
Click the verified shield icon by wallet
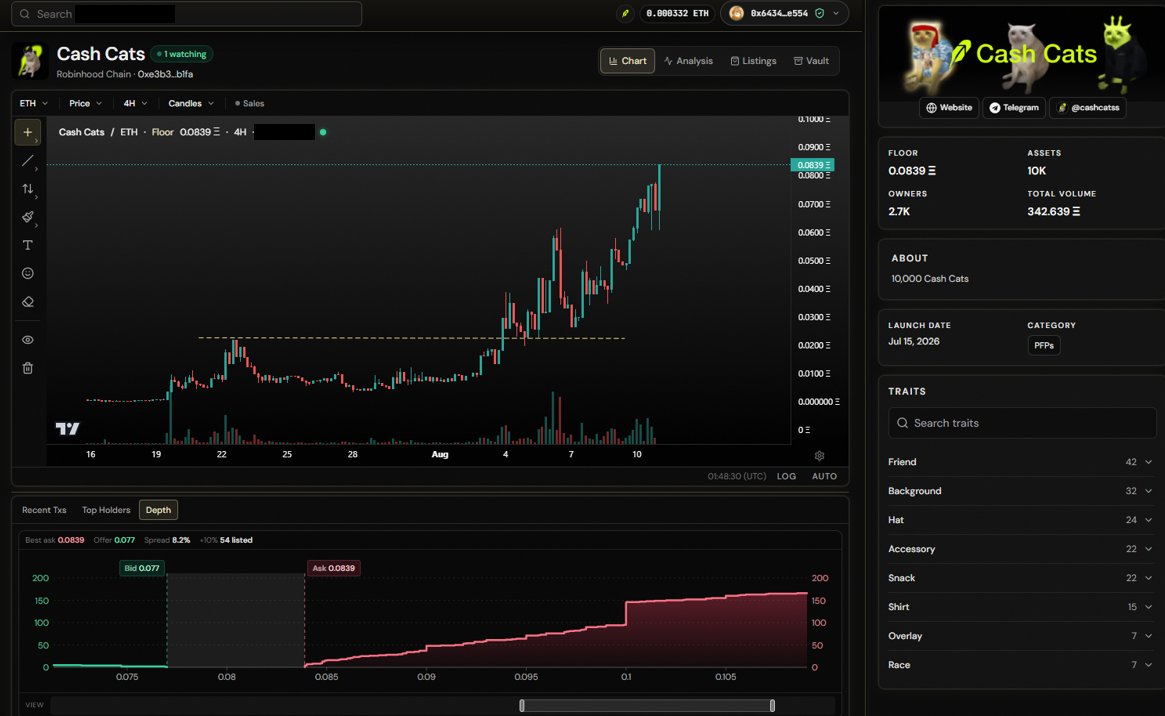(820, 13)
